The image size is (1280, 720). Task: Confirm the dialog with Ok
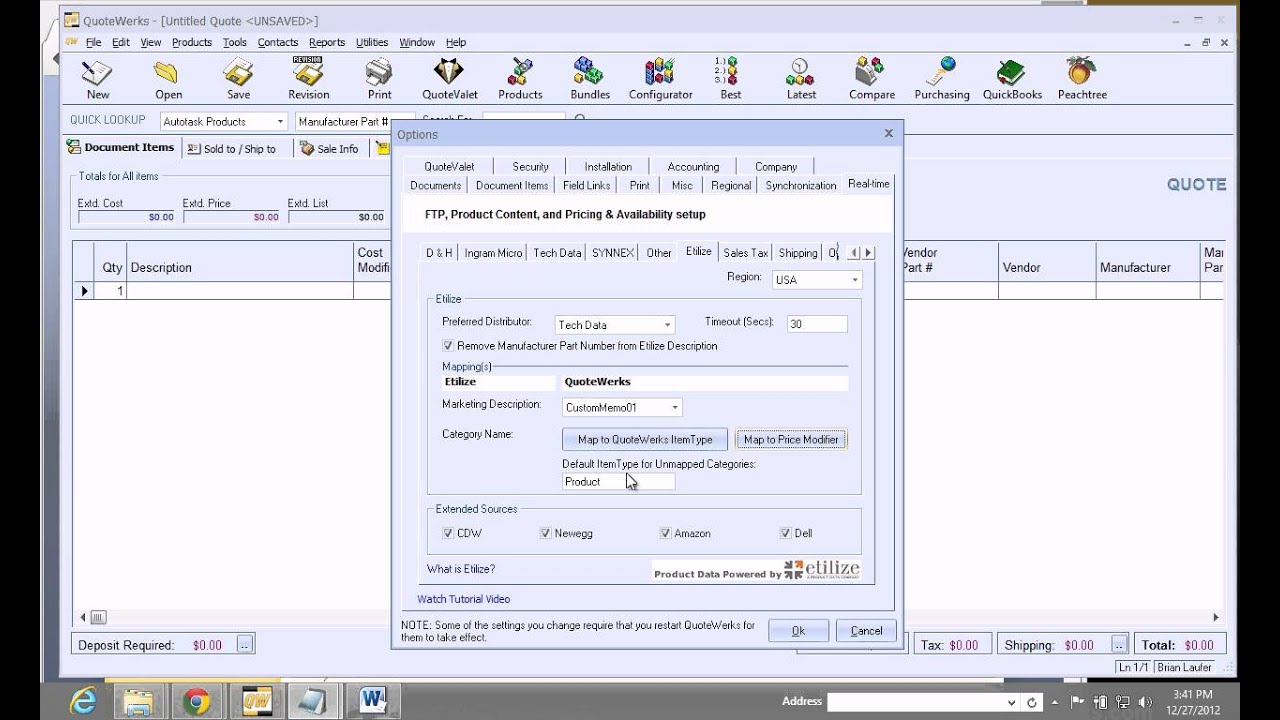798,630
